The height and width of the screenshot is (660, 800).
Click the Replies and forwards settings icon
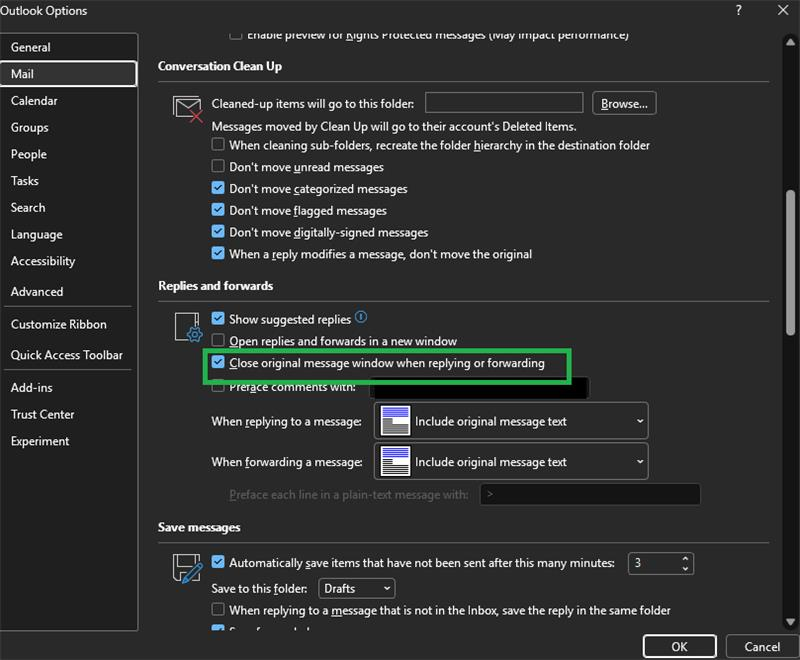(188, 327)
